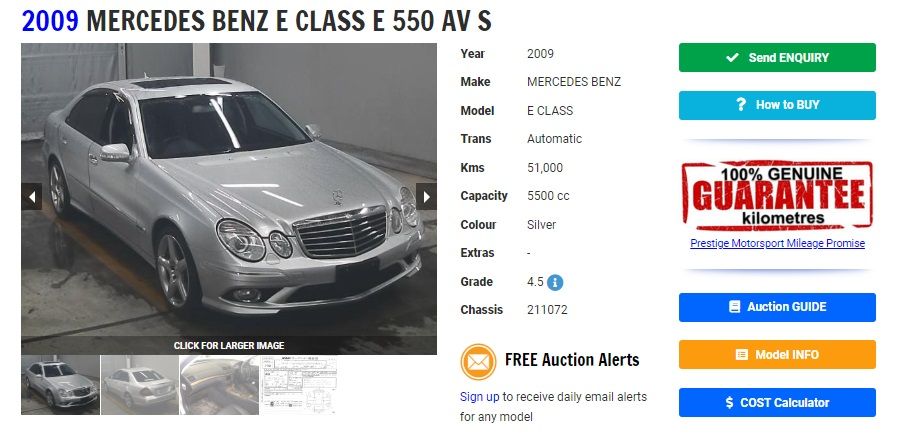
Task: Click the dollar sign icon on COST Calculator
Action: [x=729, y=402]
